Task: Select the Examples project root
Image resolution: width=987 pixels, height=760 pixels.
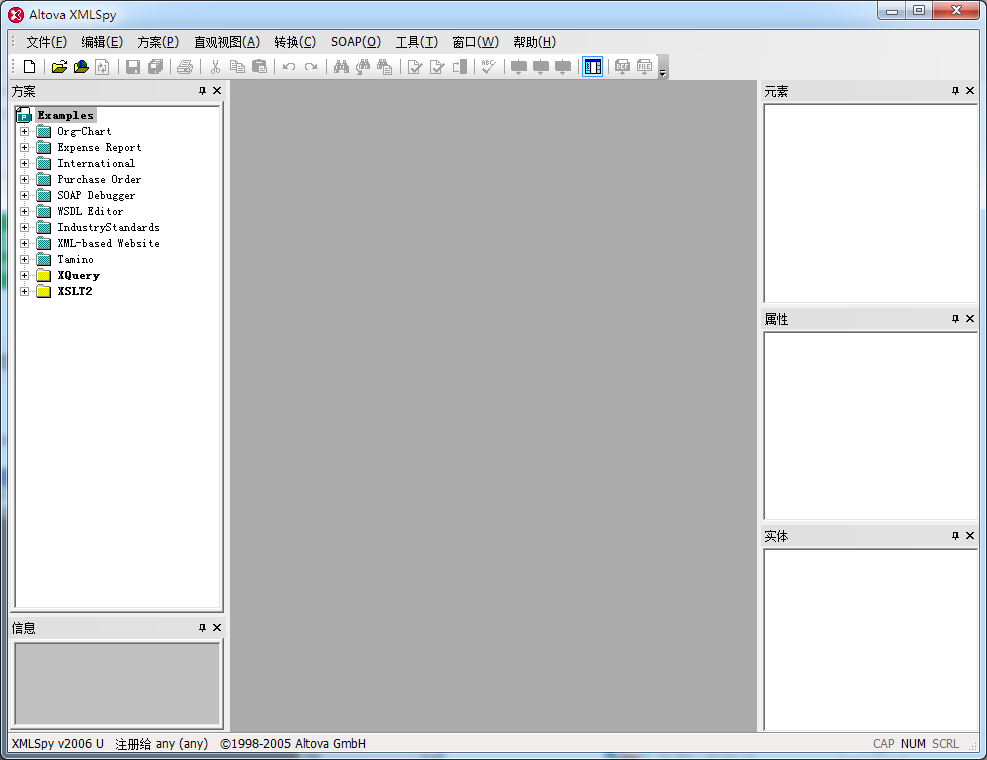Action: pyautogui.click(x=65, y=115)
